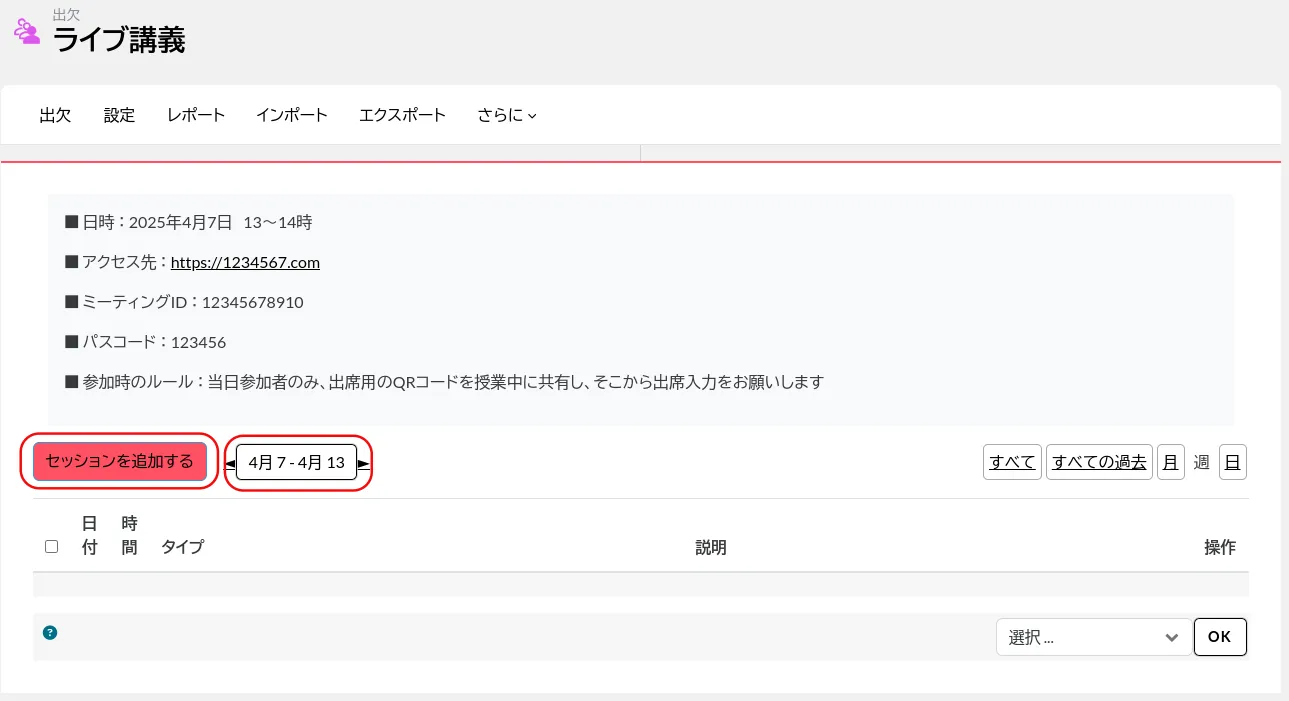
Task: Click the セッションを追加する button
Action: tap(119, 461)
